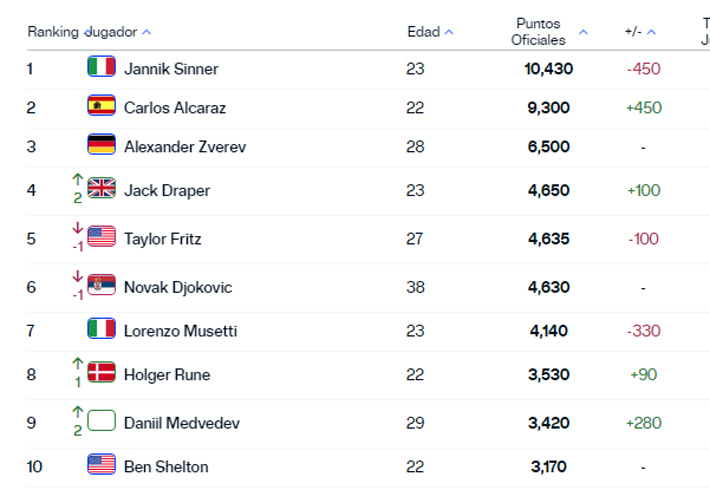
Task: Sort table by Jugador column arrow
Action: [x=147, y=32]
